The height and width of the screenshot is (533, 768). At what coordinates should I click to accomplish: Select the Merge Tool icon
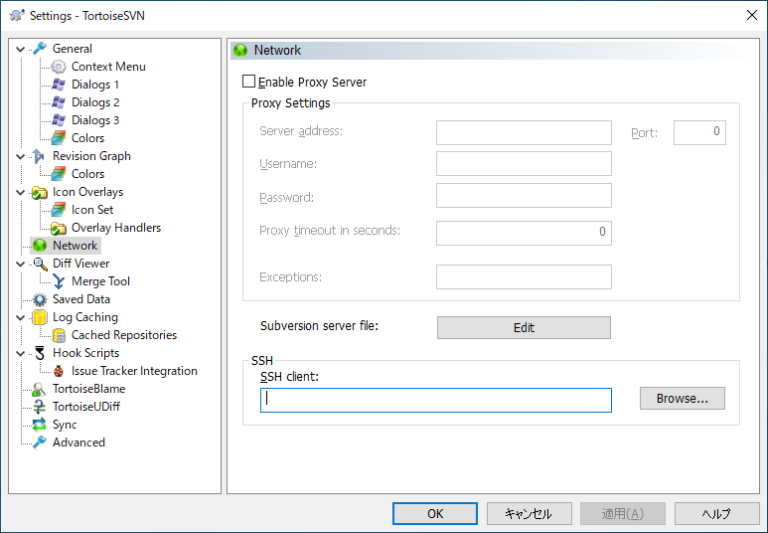click(59, 282)
